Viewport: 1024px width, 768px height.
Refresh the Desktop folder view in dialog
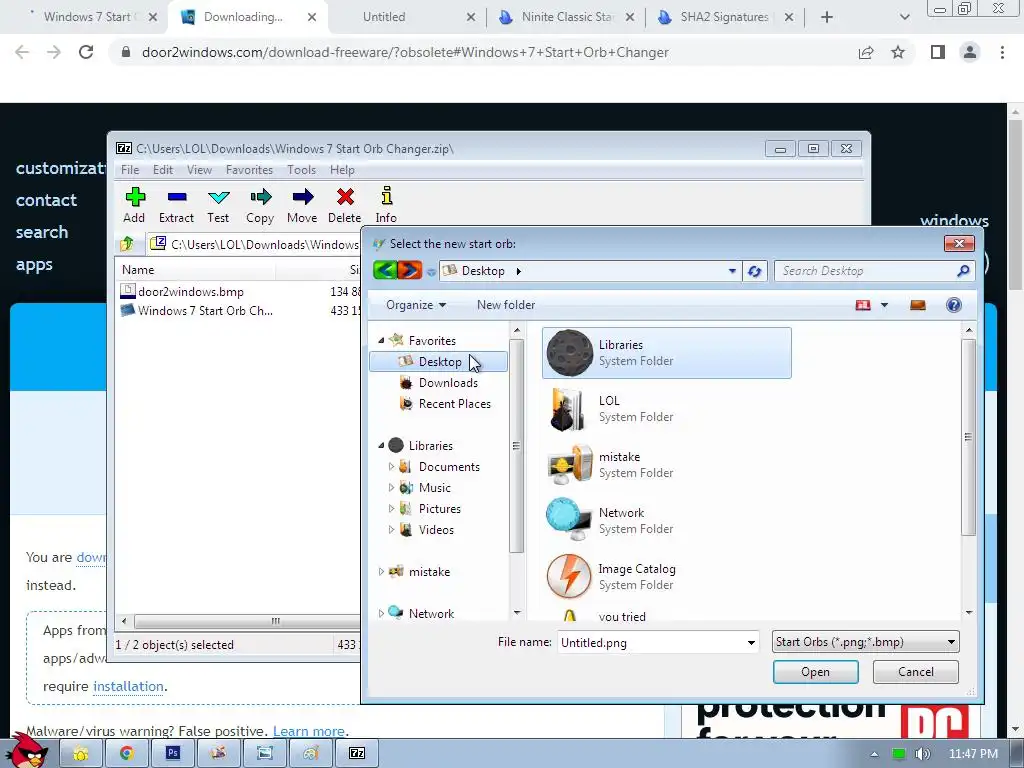tap(754, 271)
